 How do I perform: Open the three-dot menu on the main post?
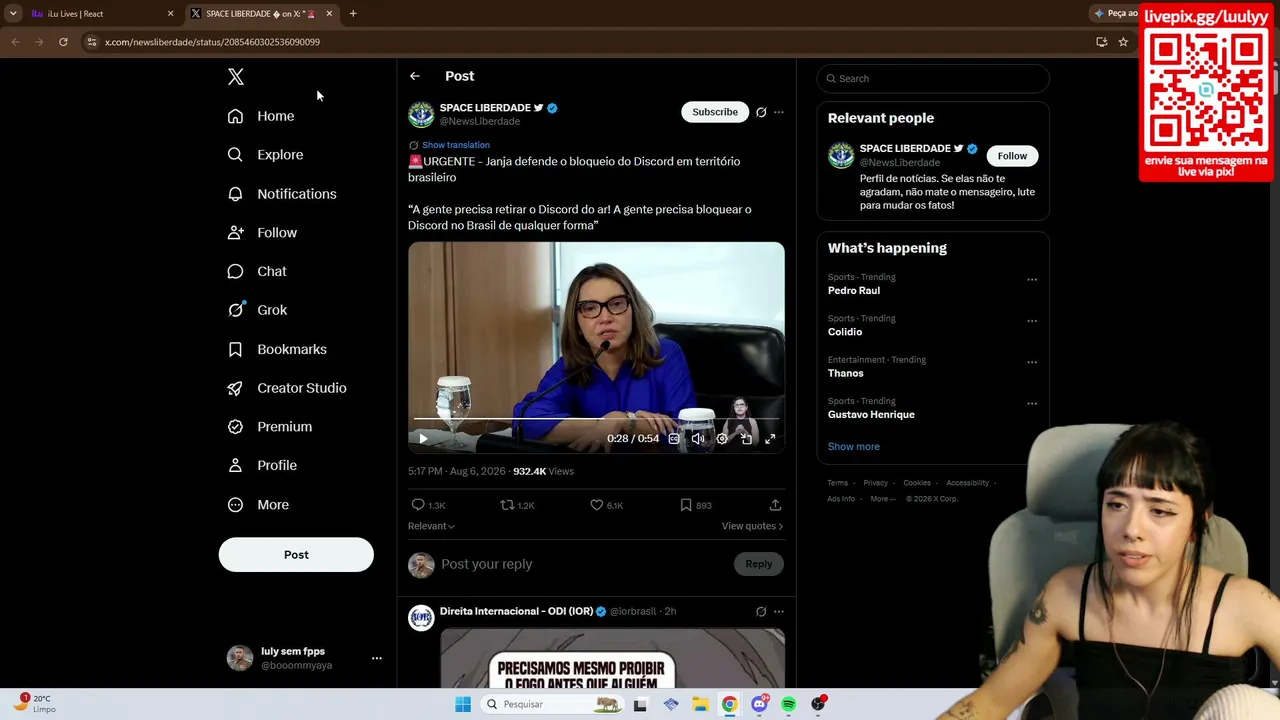[779, 112]
